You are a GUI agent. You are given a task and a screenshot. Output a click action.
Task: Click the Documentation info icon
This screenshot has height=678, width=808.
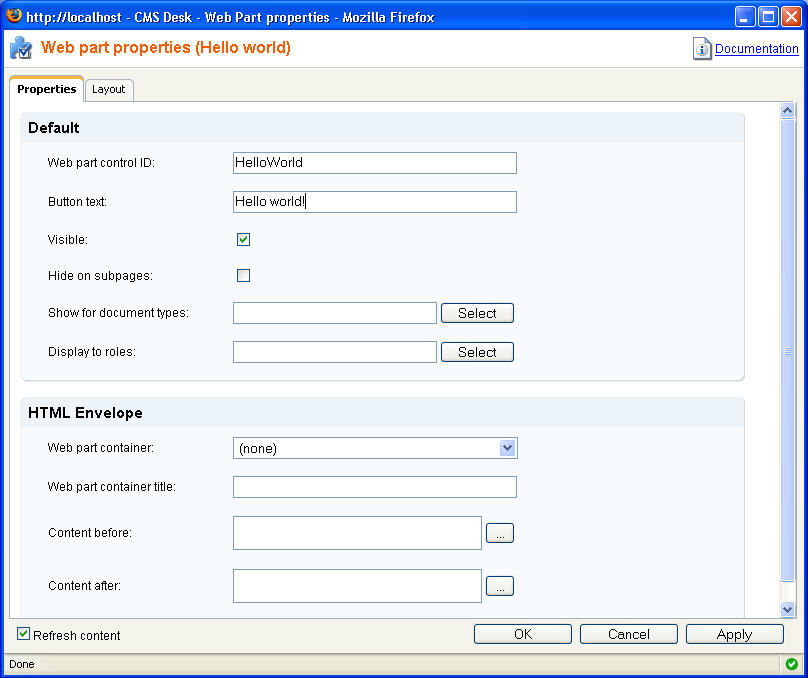click(x=702, y=48)
